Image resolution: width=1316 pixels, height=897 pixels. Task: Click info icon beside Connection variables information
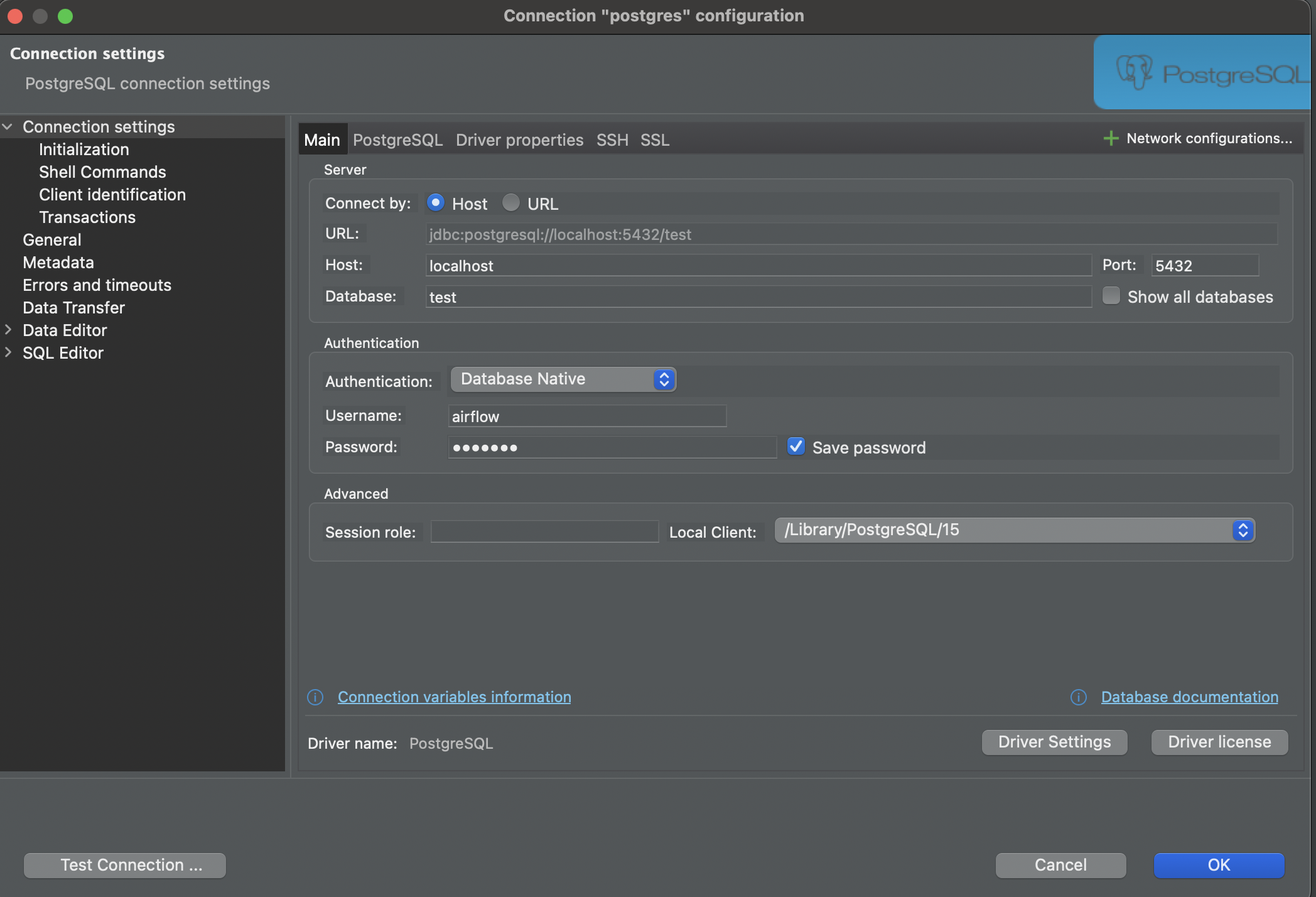(x=315, y=697)
